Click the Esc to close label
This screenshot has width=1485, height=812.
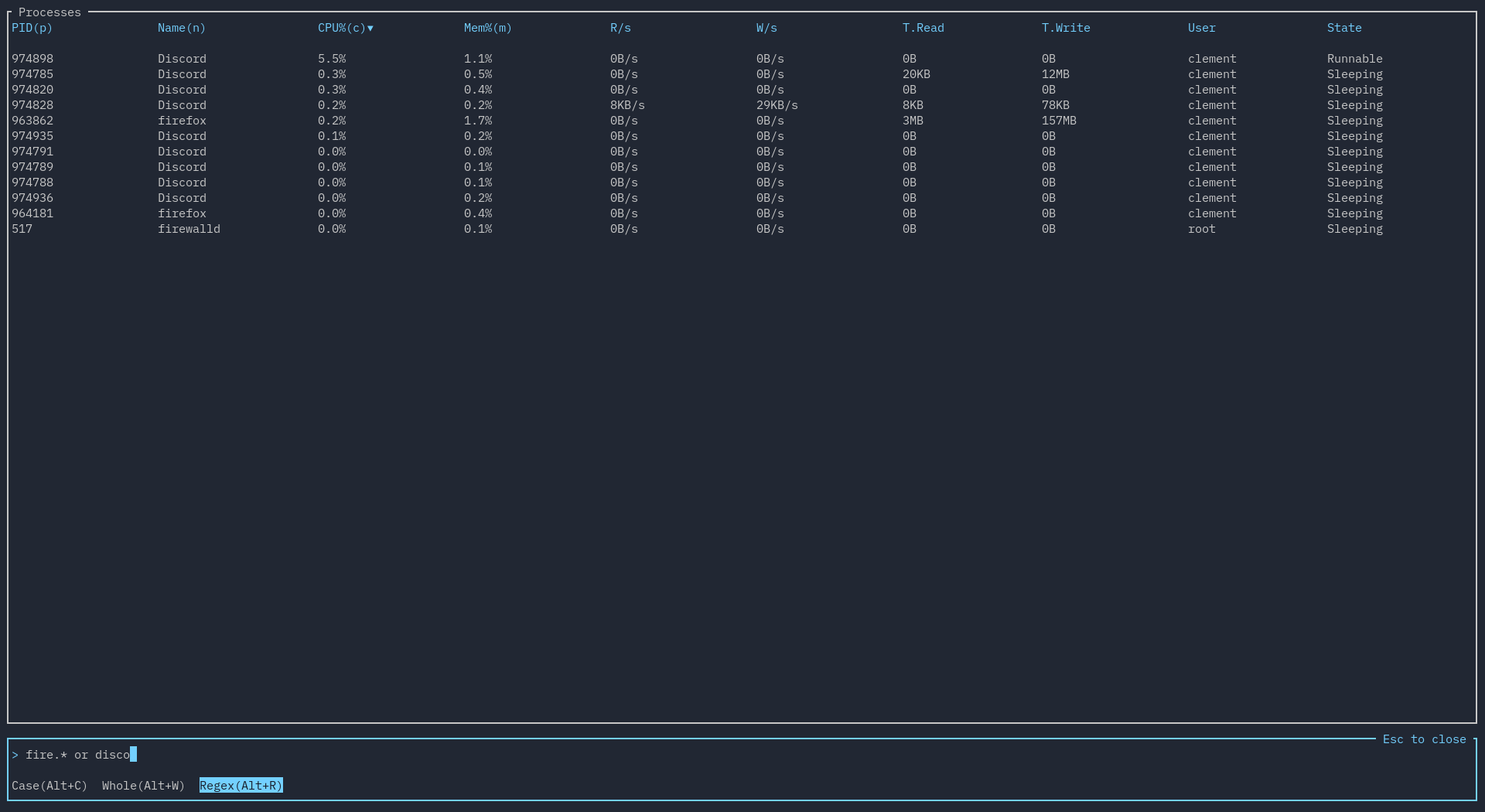click(x=1424, y=739)
